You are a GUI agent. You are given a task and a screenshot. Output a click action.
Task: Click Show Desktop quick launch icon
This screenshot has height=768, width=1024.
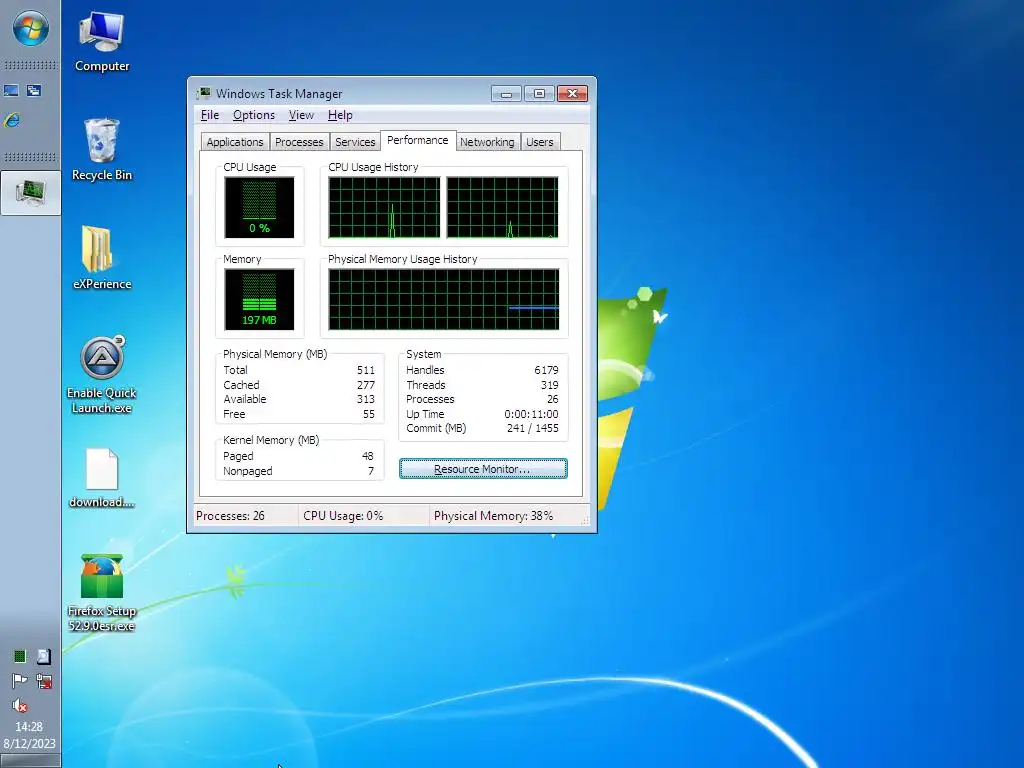click(11, 91)
